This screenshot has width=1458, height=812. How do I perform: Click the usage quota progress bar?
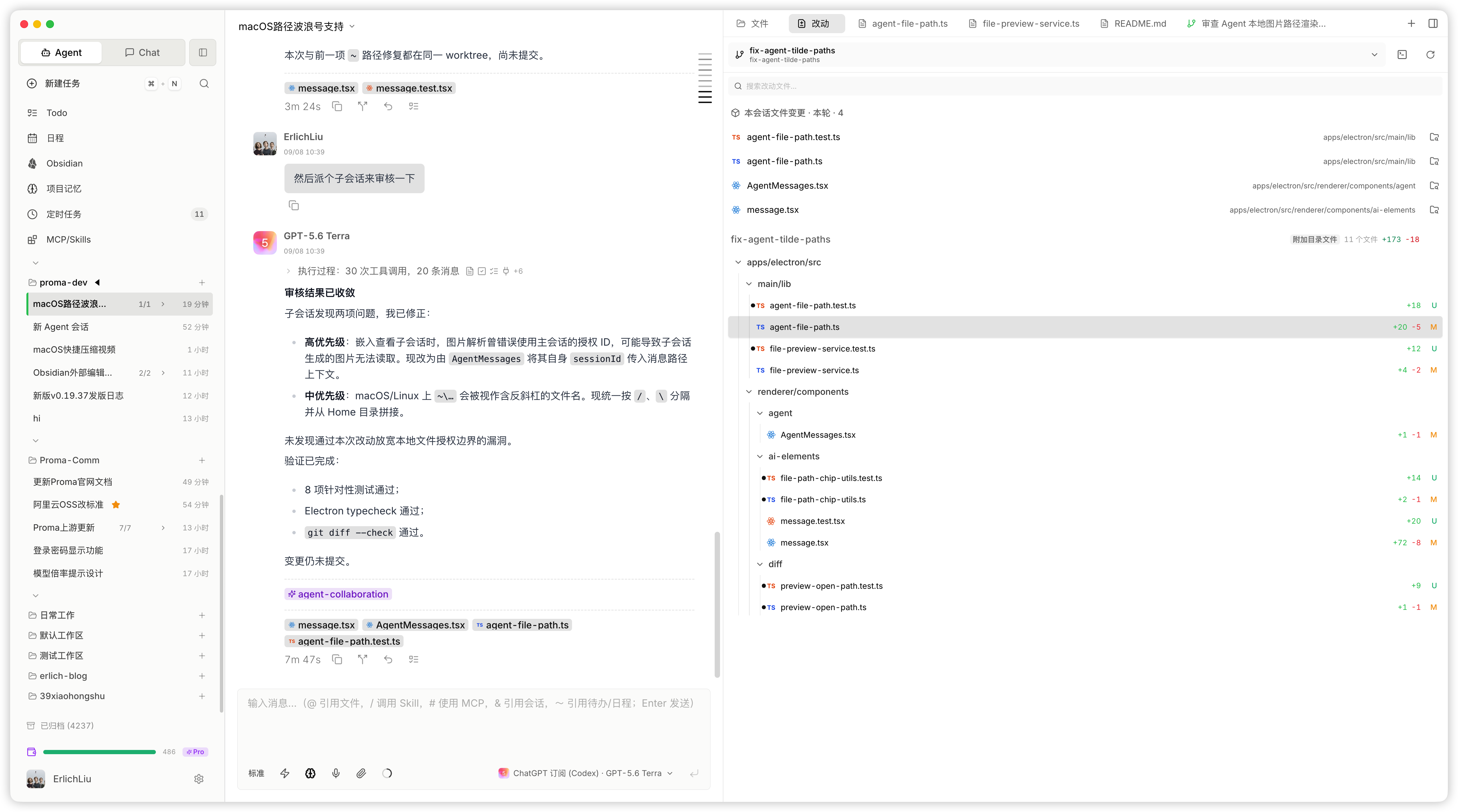click(x=100, y=752)
